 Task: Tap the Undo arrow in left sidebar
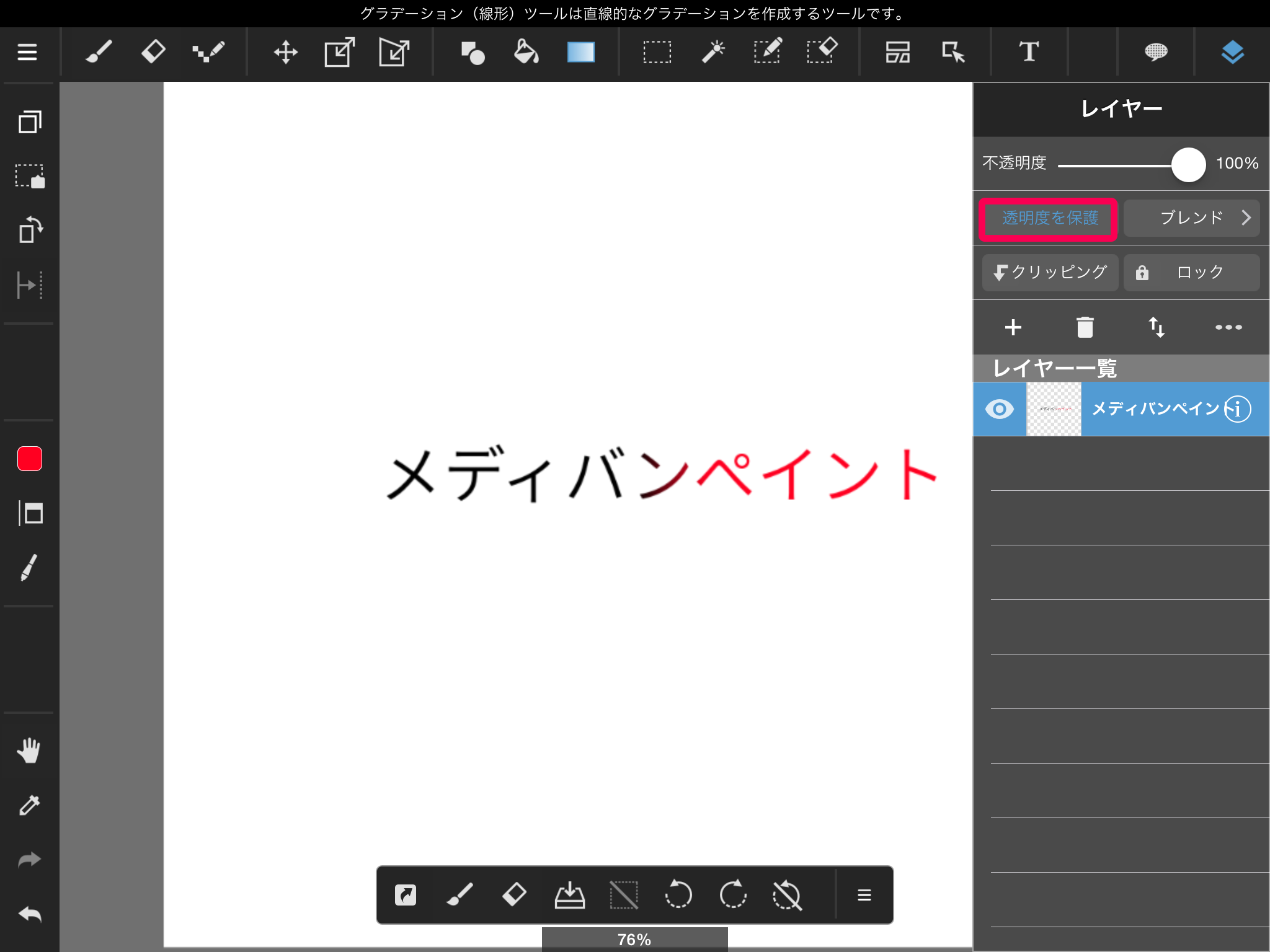tap(29, 914)
